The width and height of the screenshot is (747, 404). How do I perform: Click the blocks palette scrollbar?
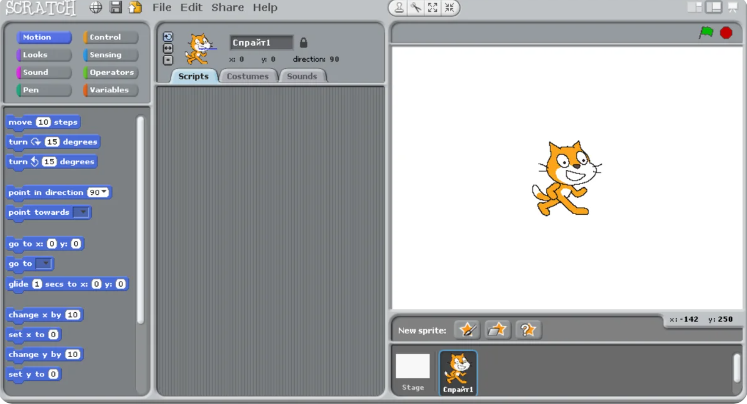pos(140,220)
